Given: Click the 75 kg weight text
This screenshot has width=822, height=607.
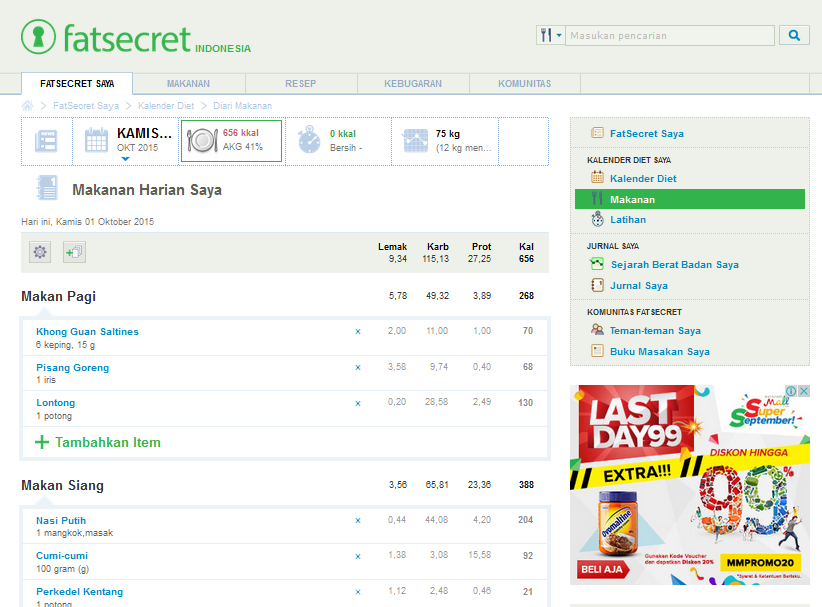Looking at the screenshot, I should click(448, 134).
